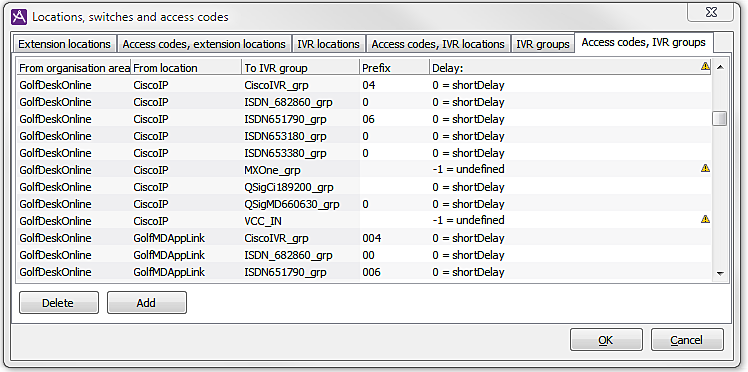
Task: Click warning icon in the Delay column header
Action: pyautogui.click(x=705, y=66)
